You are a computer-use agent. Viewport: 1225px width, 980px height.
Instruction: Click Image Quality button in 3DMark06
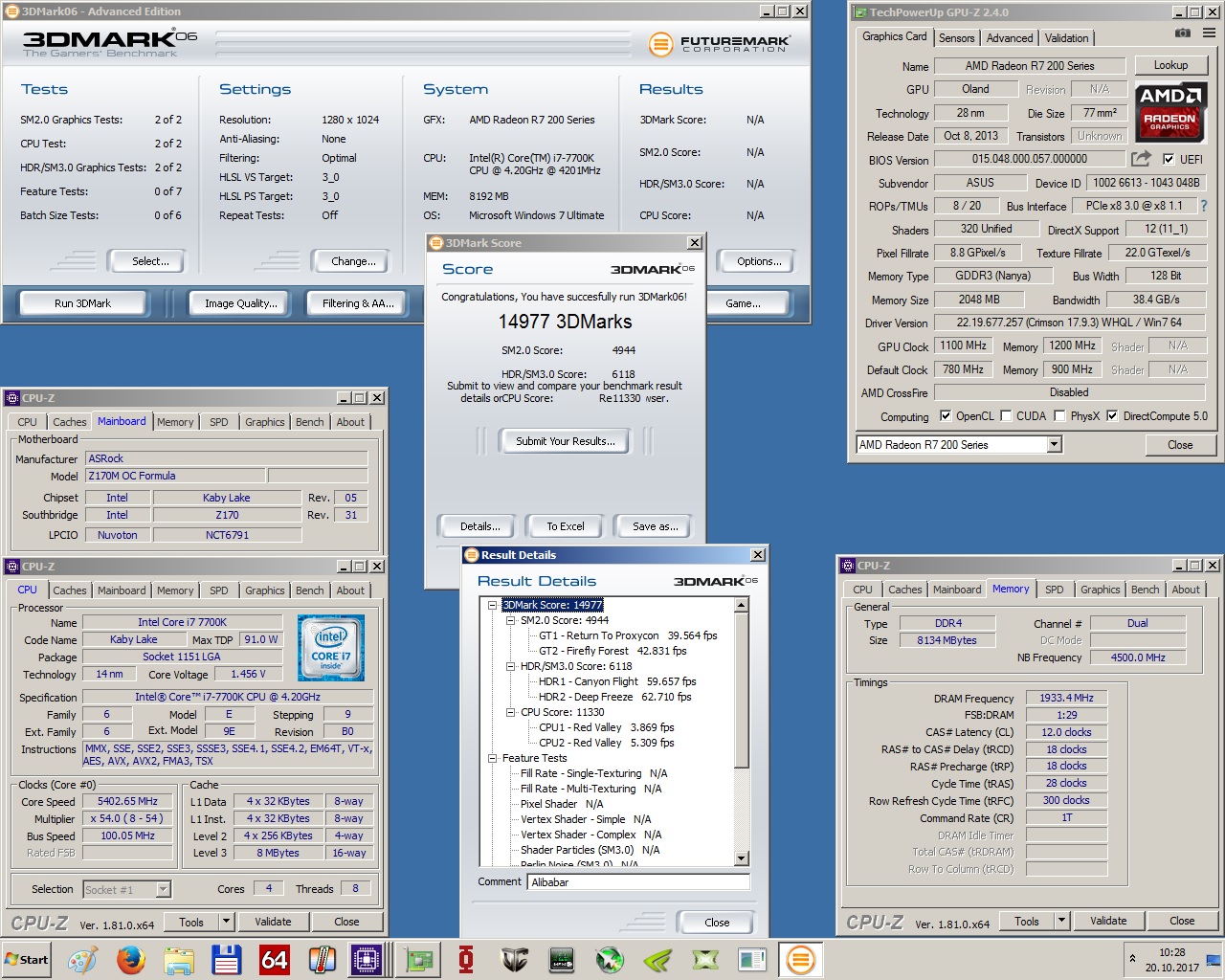point(241,303)
